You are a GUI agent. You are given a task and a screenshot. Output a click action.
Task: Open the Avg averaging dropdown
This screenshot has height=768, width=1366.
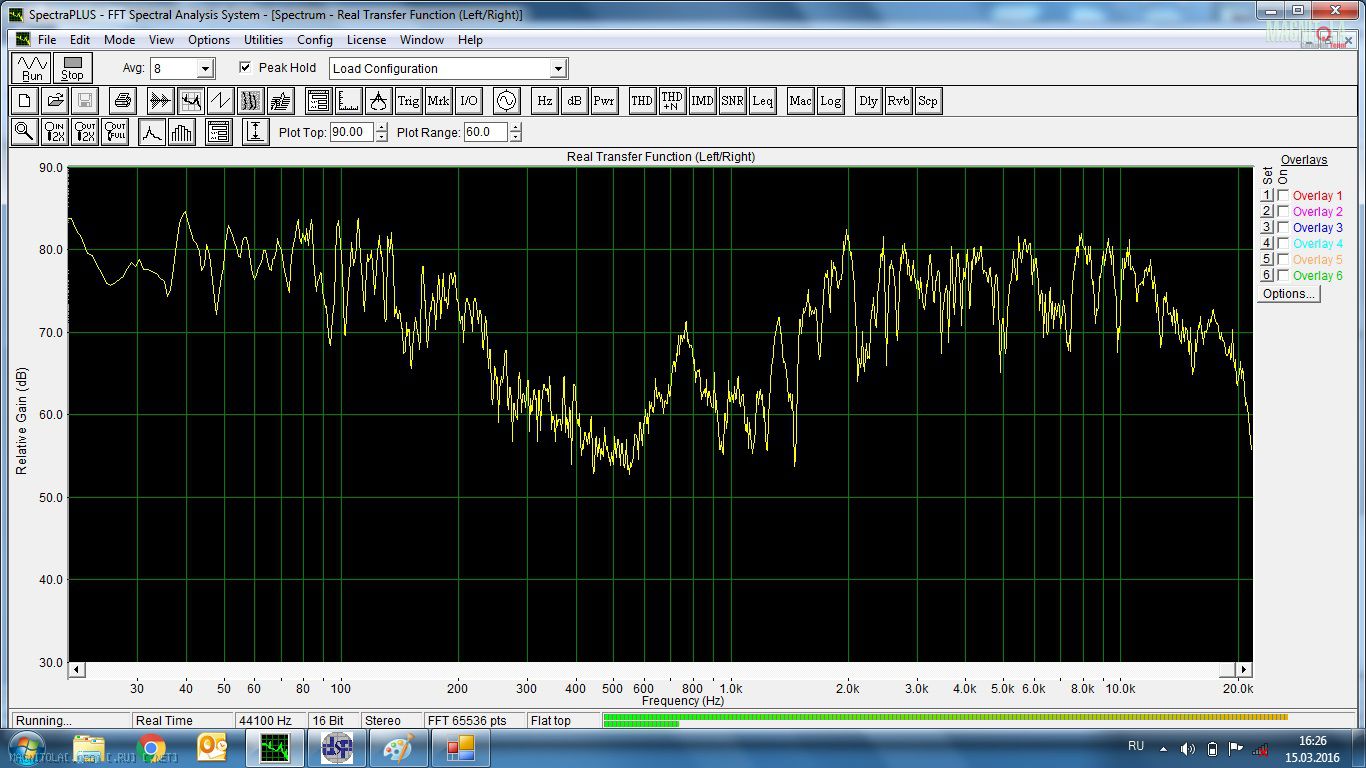(x=205, y=69)
